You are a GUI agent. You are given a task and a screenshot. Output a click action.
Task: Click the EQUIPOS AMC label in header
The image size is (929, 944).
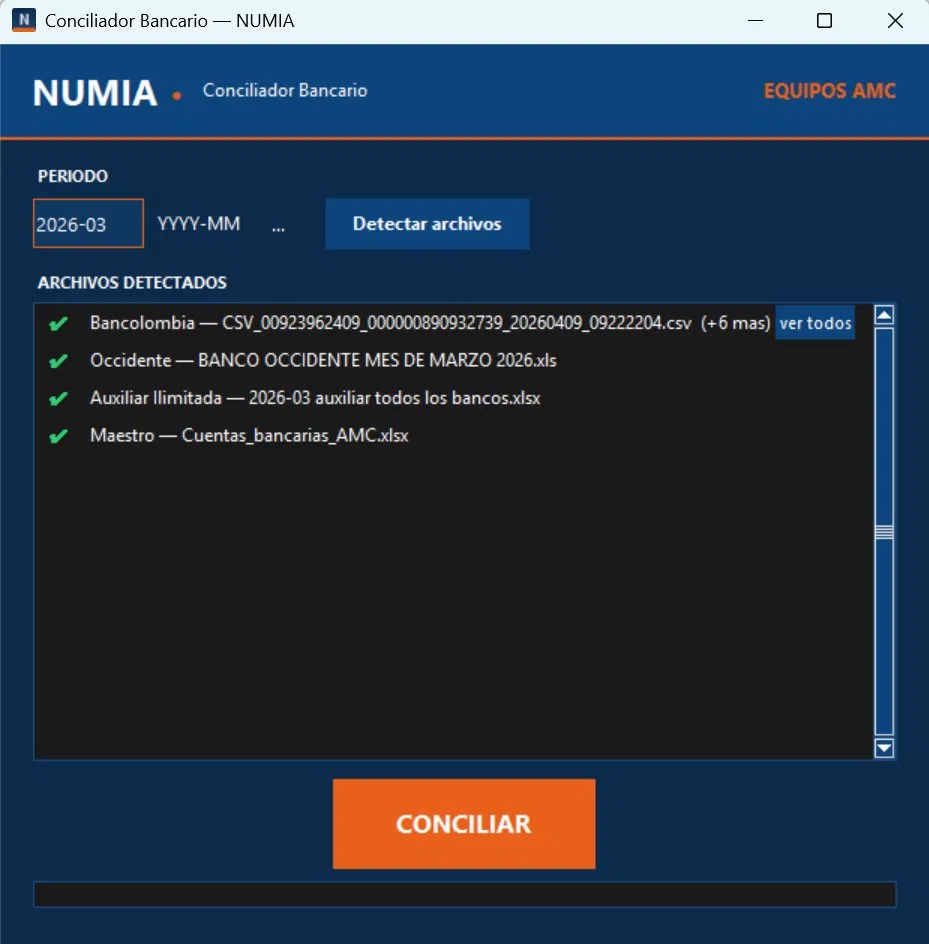point(830,91)
